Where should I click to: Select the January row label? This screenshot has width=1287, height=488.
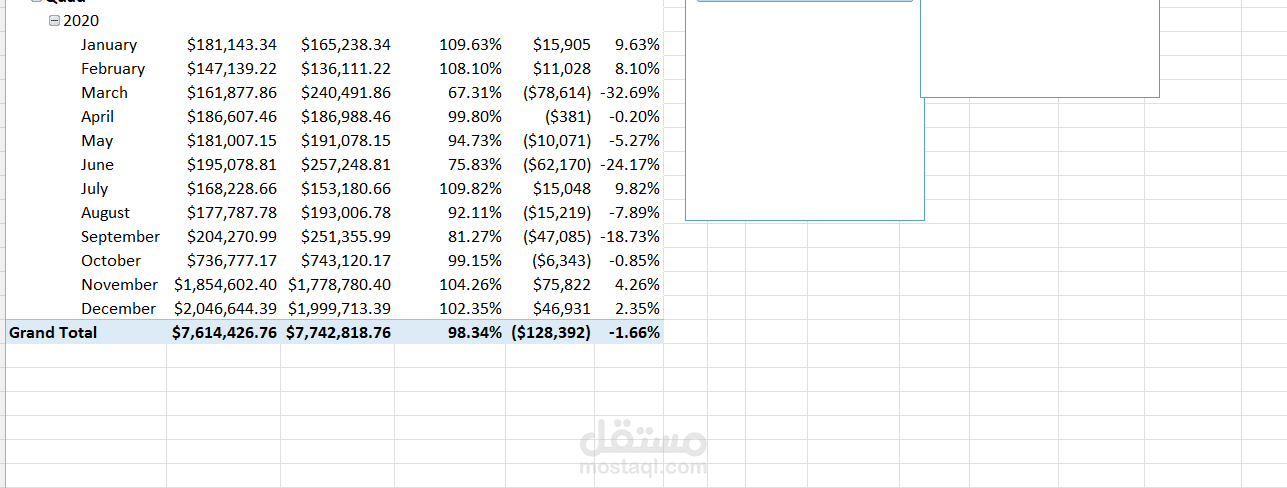(x=109, y=45)
